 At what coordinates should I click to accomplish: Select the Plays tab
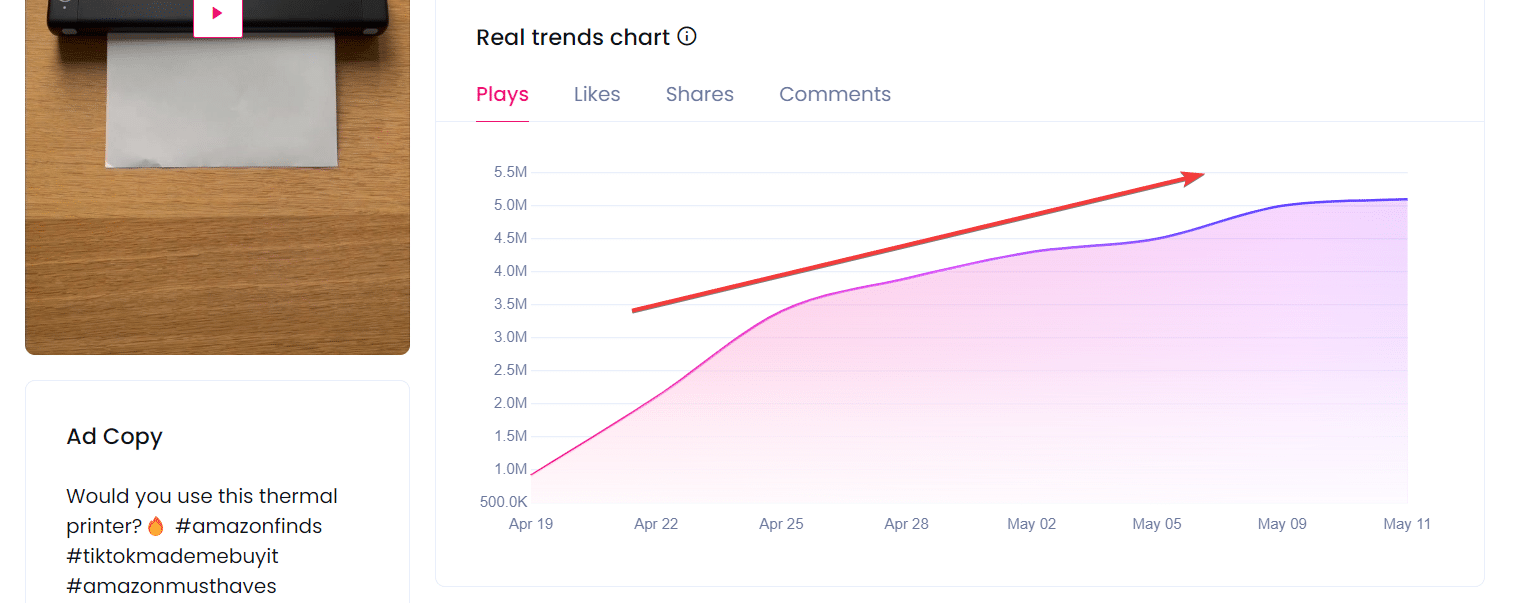coord(502,95)
